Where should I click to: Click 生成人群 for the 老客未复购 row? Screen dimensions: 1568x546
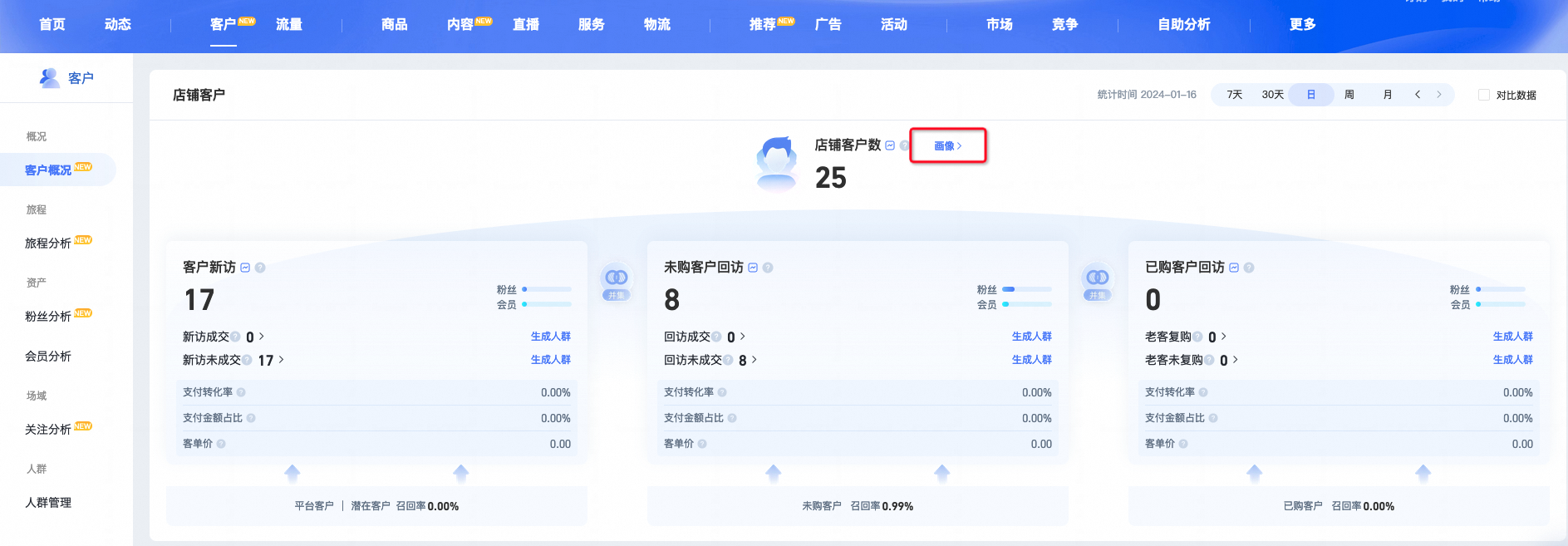click(x=1513, y=360)
